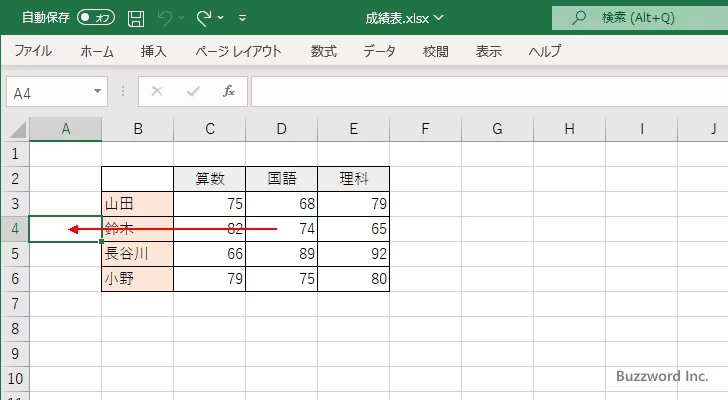
Task: Select row 7 header
Action: [15, 304]
